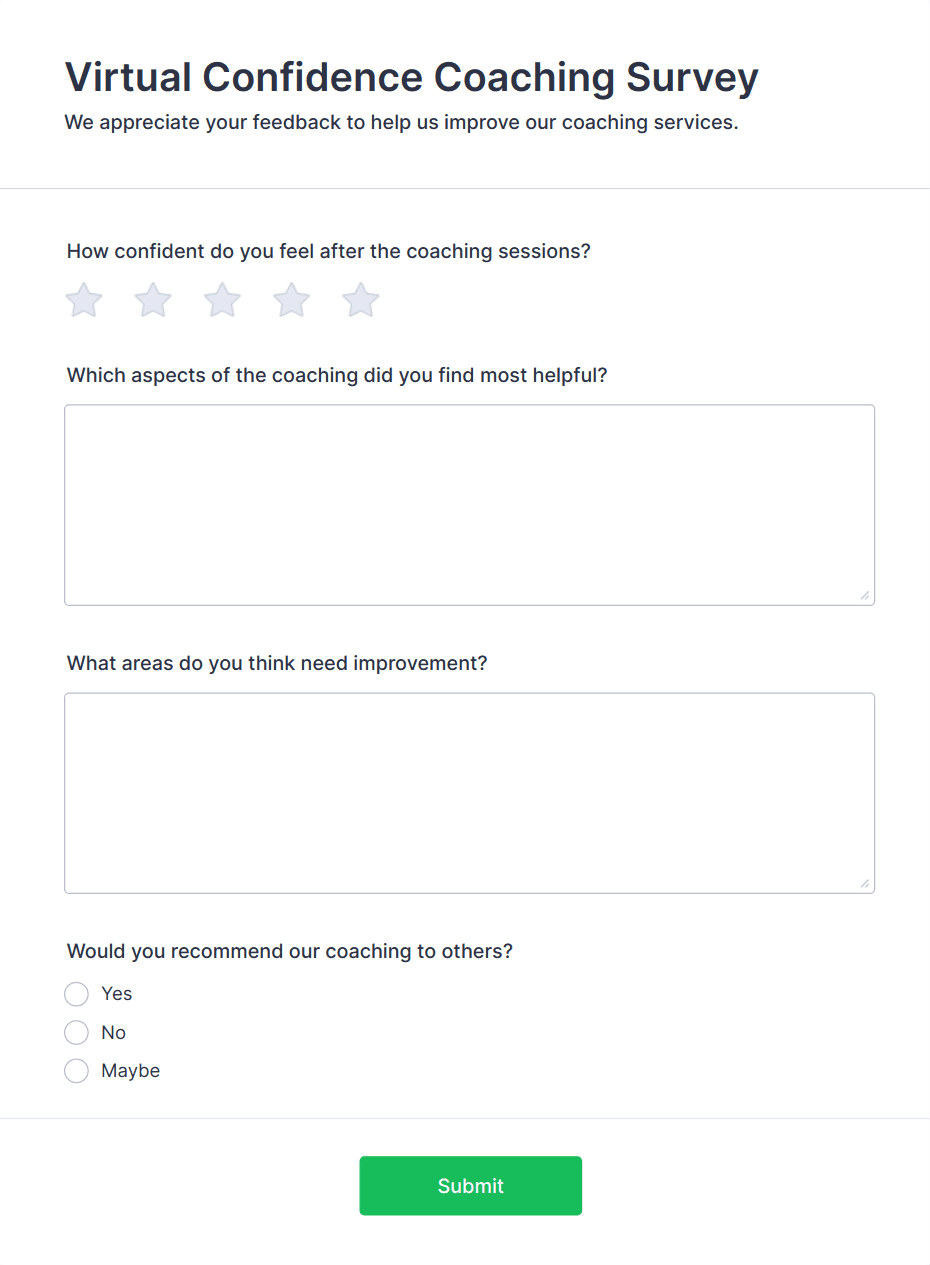The image size is (930, 1265).
Task: Choose the No recommendation option
Action: point(77,1033)
